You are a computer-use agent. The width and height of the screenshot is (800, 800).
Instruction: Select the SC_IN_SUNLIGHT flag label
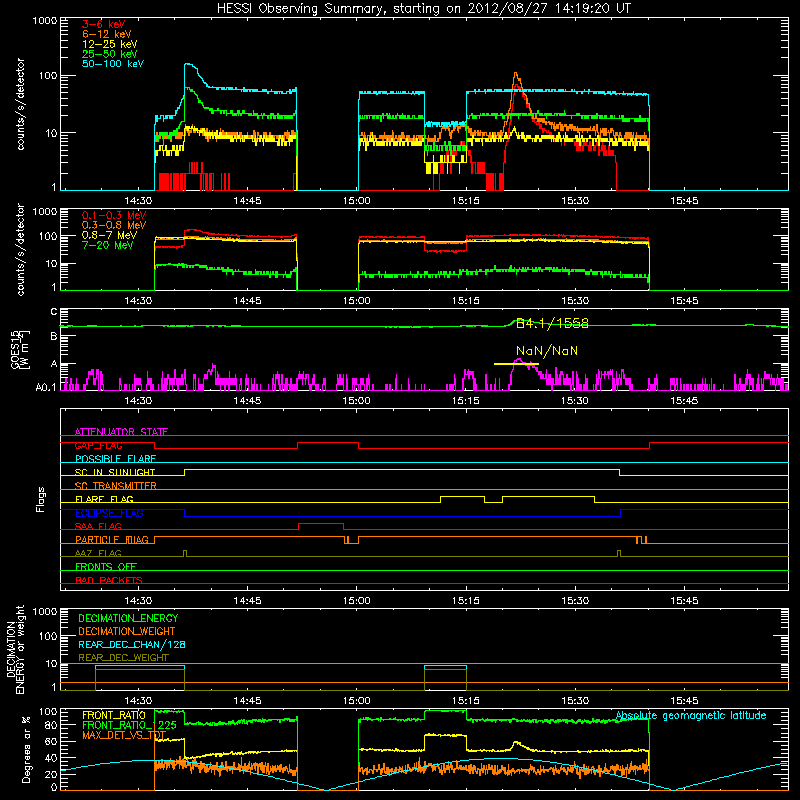(115, 472)
